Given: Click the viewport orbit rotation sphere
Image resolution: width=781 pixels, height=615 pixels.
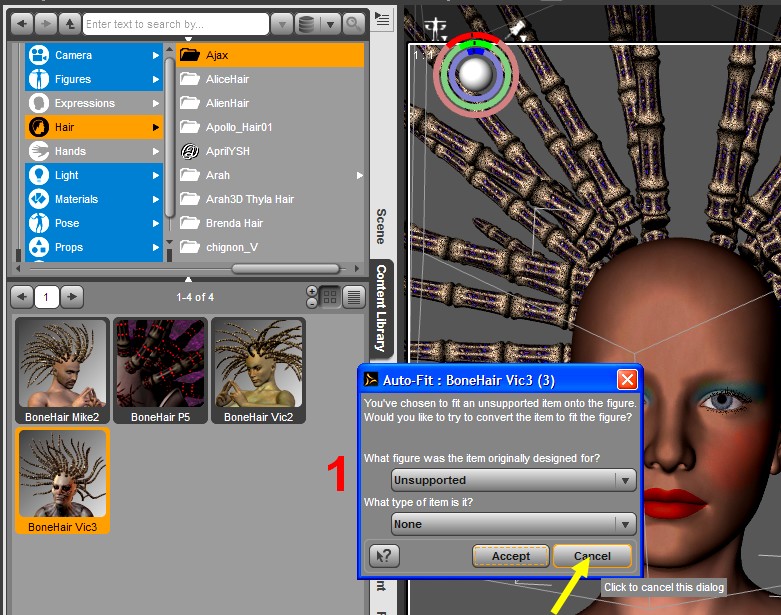Looking at the screenshot, I should [x=476, y=75].
